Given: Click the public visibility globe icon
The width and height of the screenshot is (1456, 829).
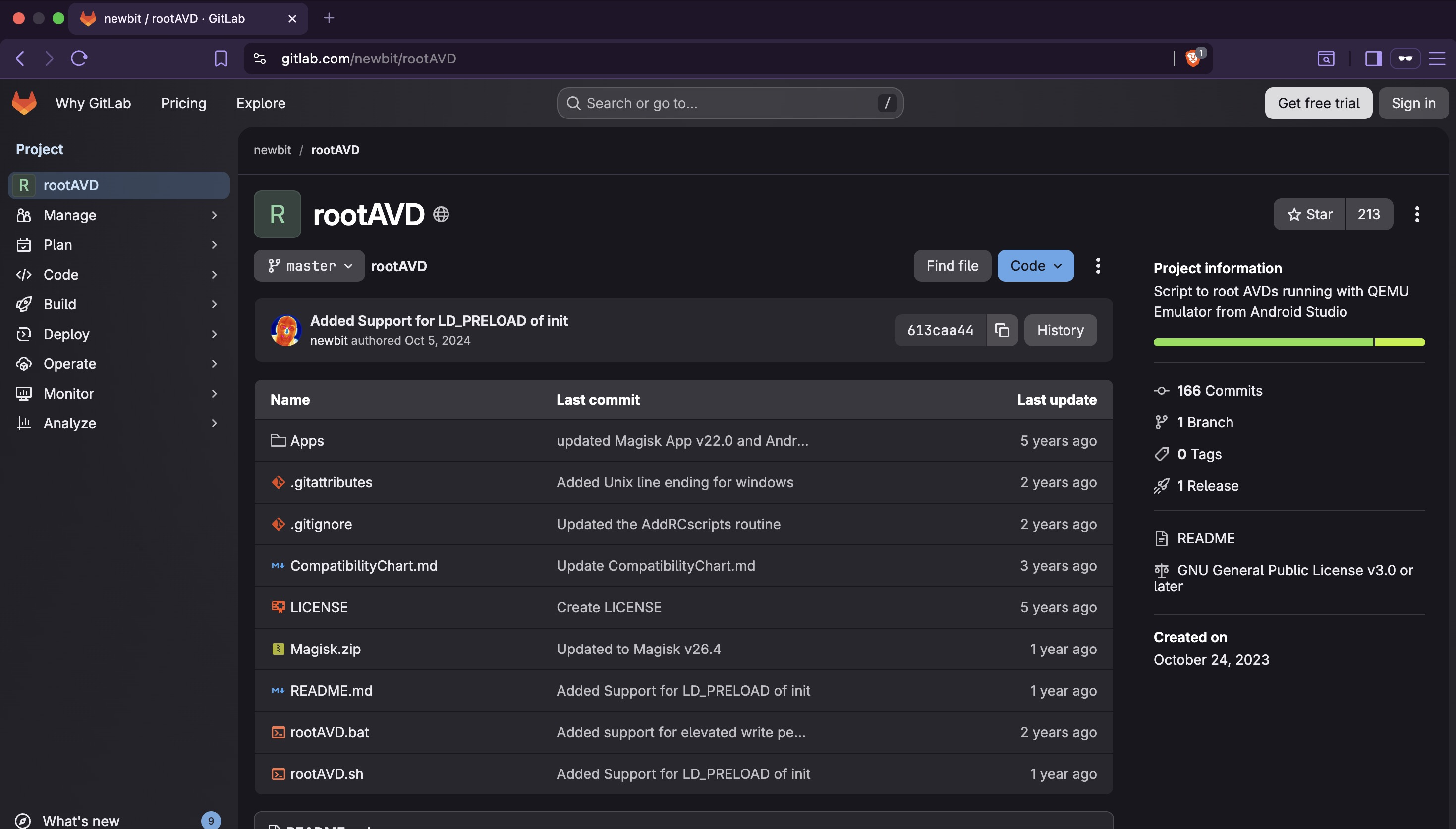Looking at the screenshot, I should click(x=441, y=215).
